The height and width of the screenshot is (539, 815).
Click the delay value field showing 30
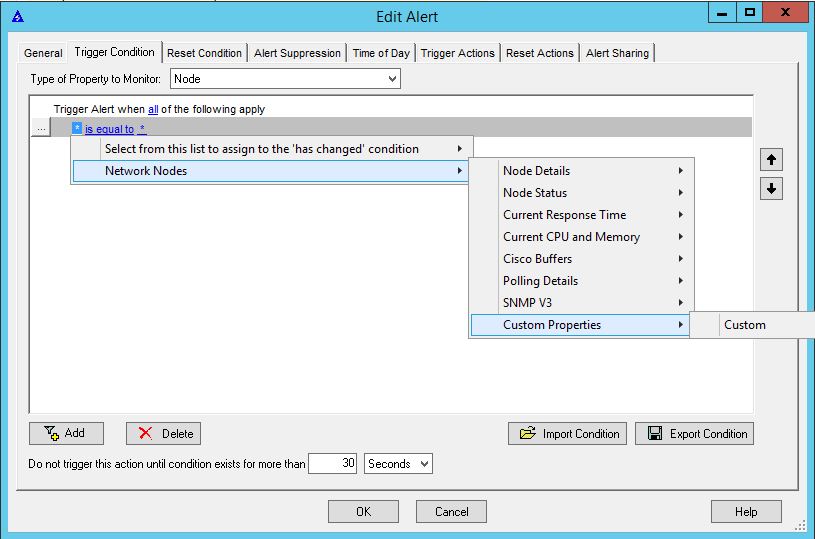333,464
